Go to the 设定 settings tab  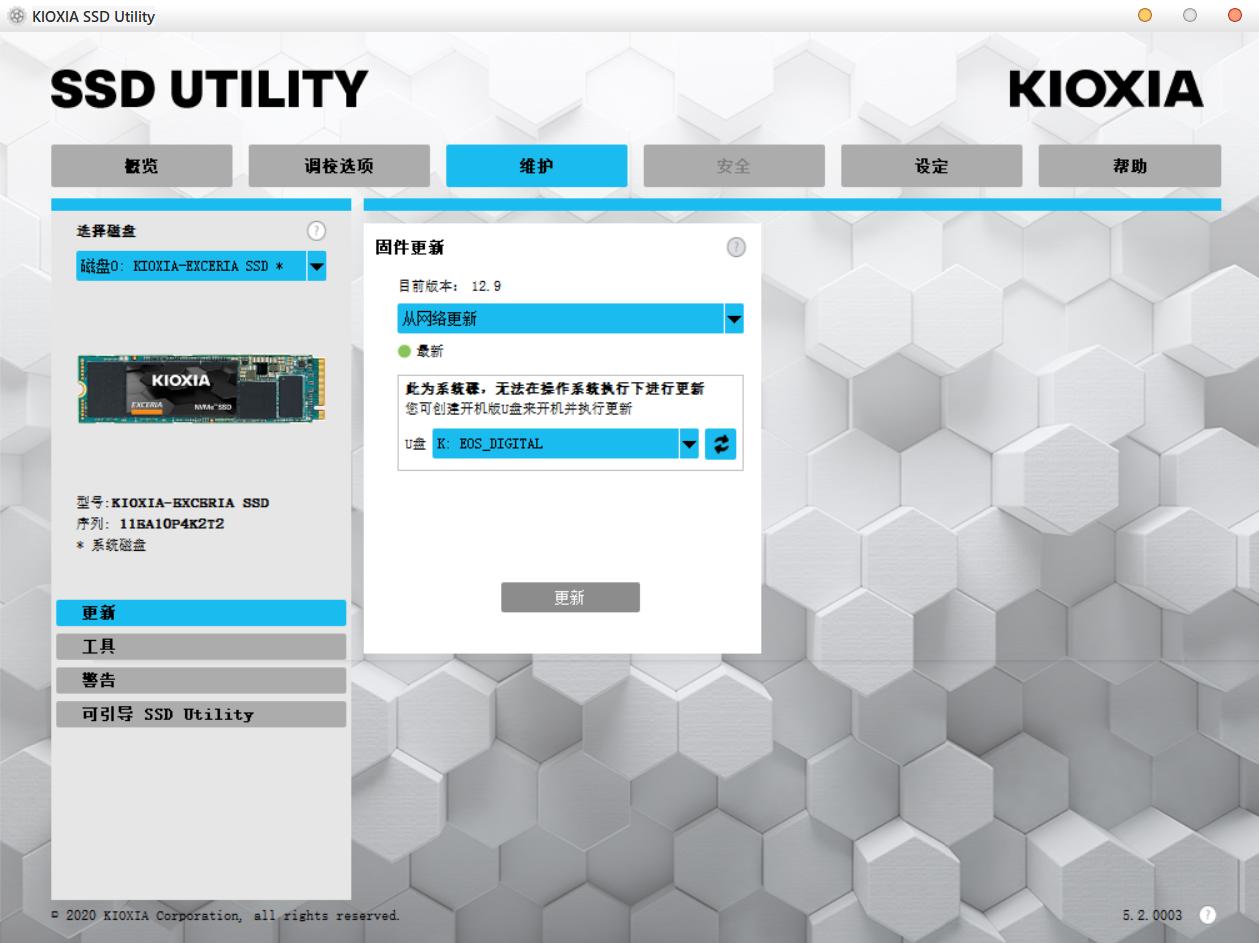[x=931, y=166]
